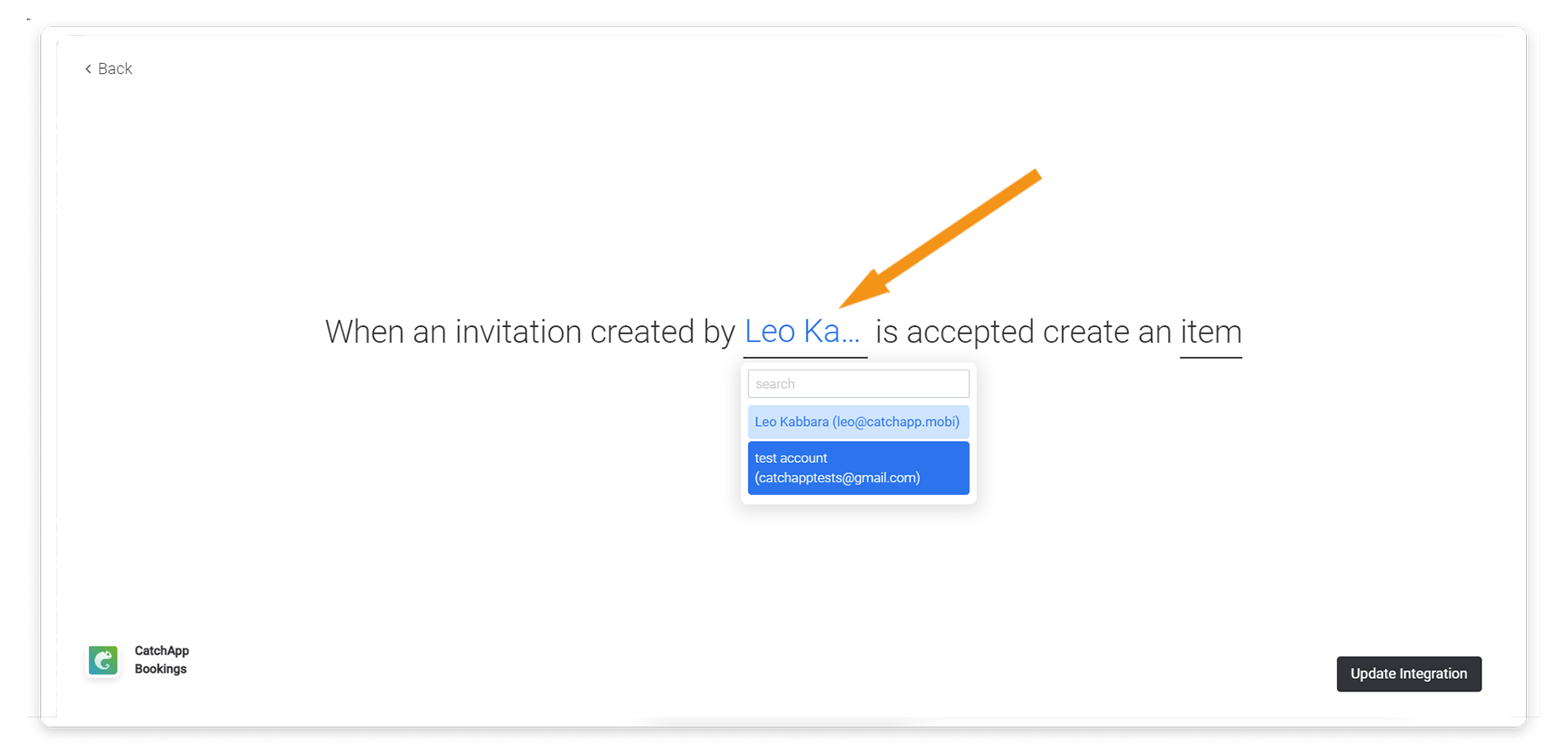Click the Update Integration button

pyautogui.click(x=1408, y=674)
